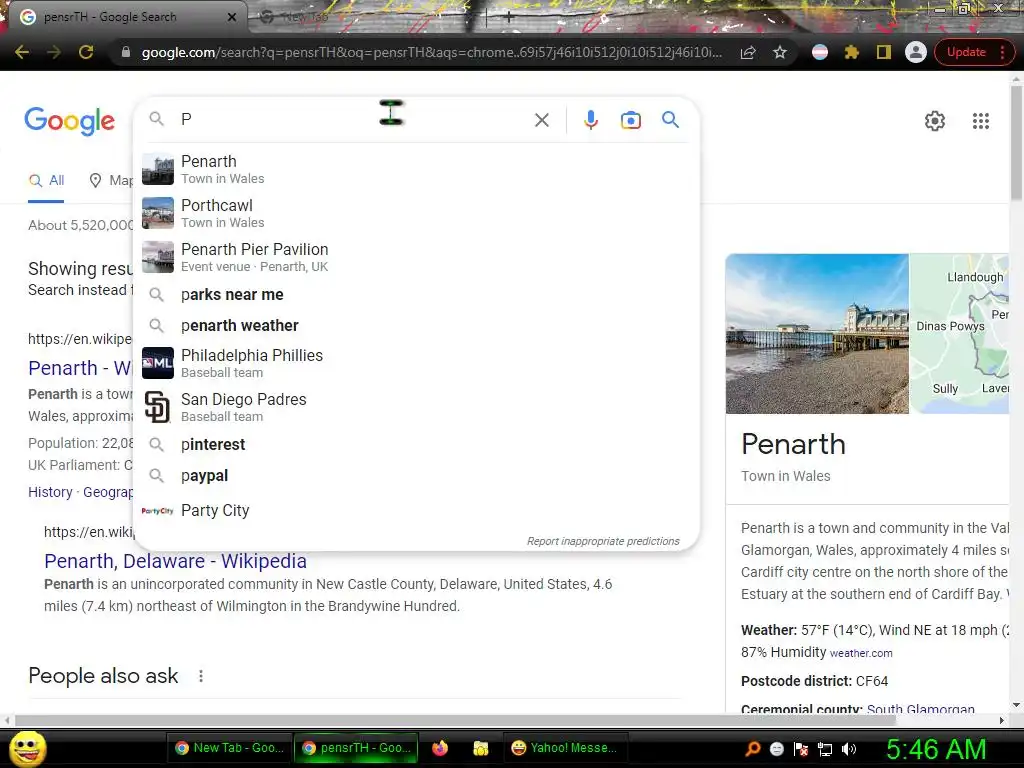Screen dimensions: 1024x768
Task: Start voice search with microphone icon
Action: click(x=591, y=120)
